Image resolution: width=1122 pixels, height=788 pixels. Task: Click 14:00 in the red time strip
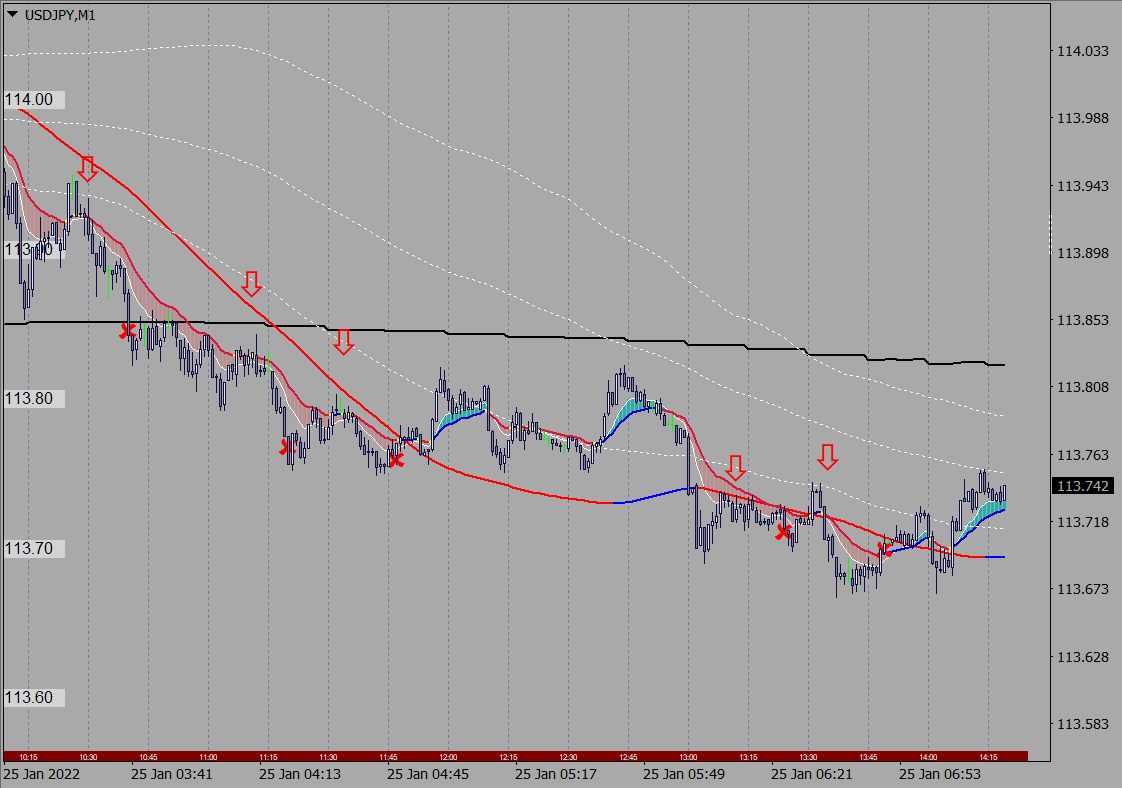[928, 757]
